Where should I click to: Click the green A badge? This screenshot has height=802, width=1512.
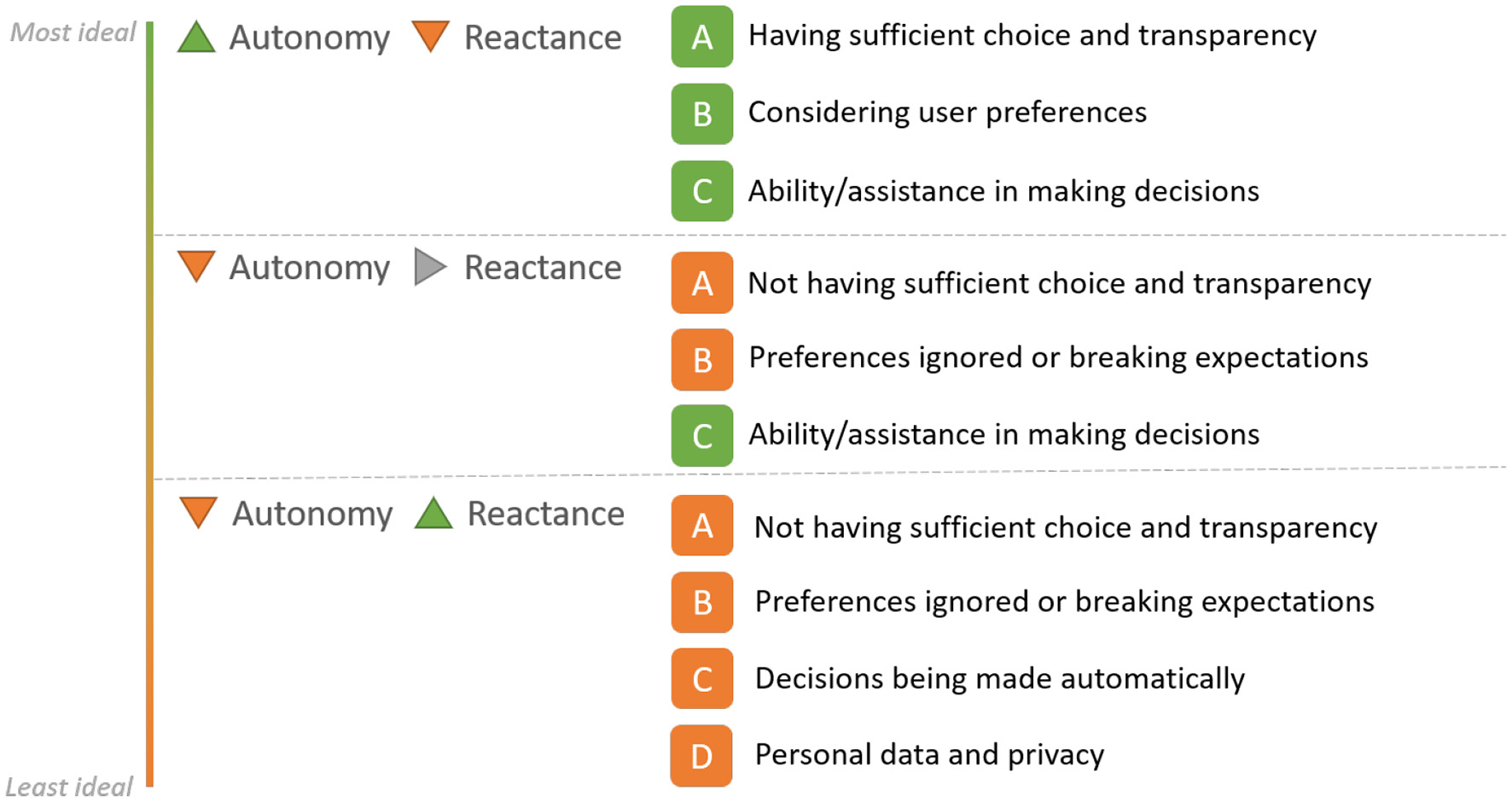tap(701, 37)
